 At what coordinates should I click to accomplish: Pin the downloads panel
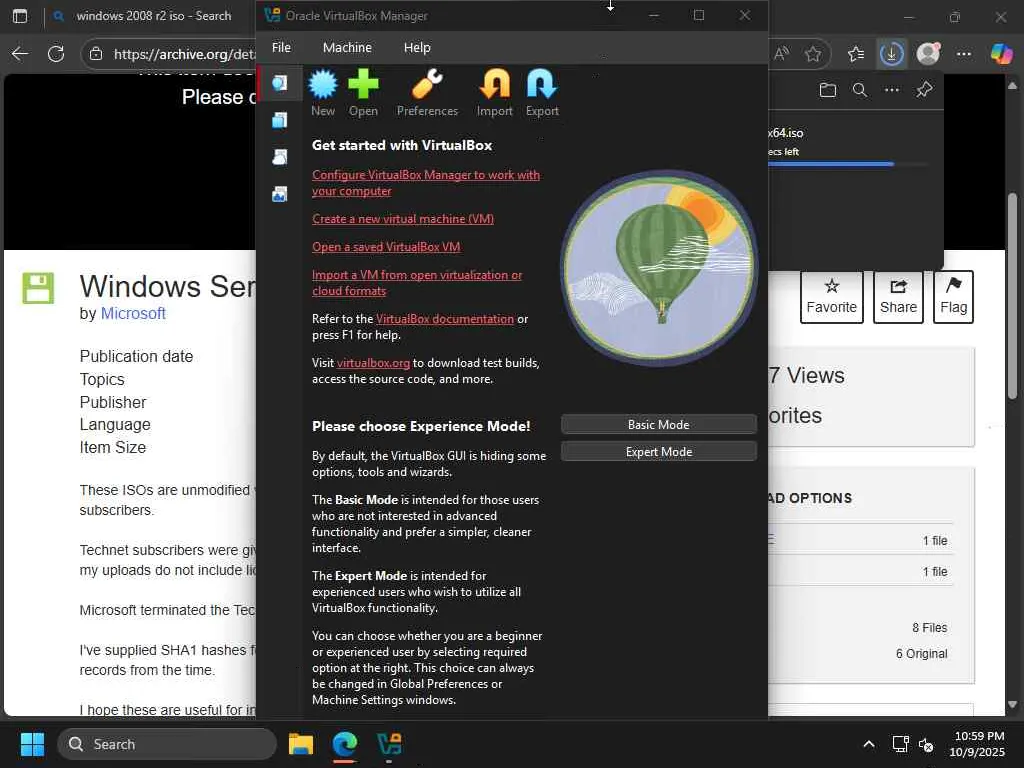click(924, 90)
